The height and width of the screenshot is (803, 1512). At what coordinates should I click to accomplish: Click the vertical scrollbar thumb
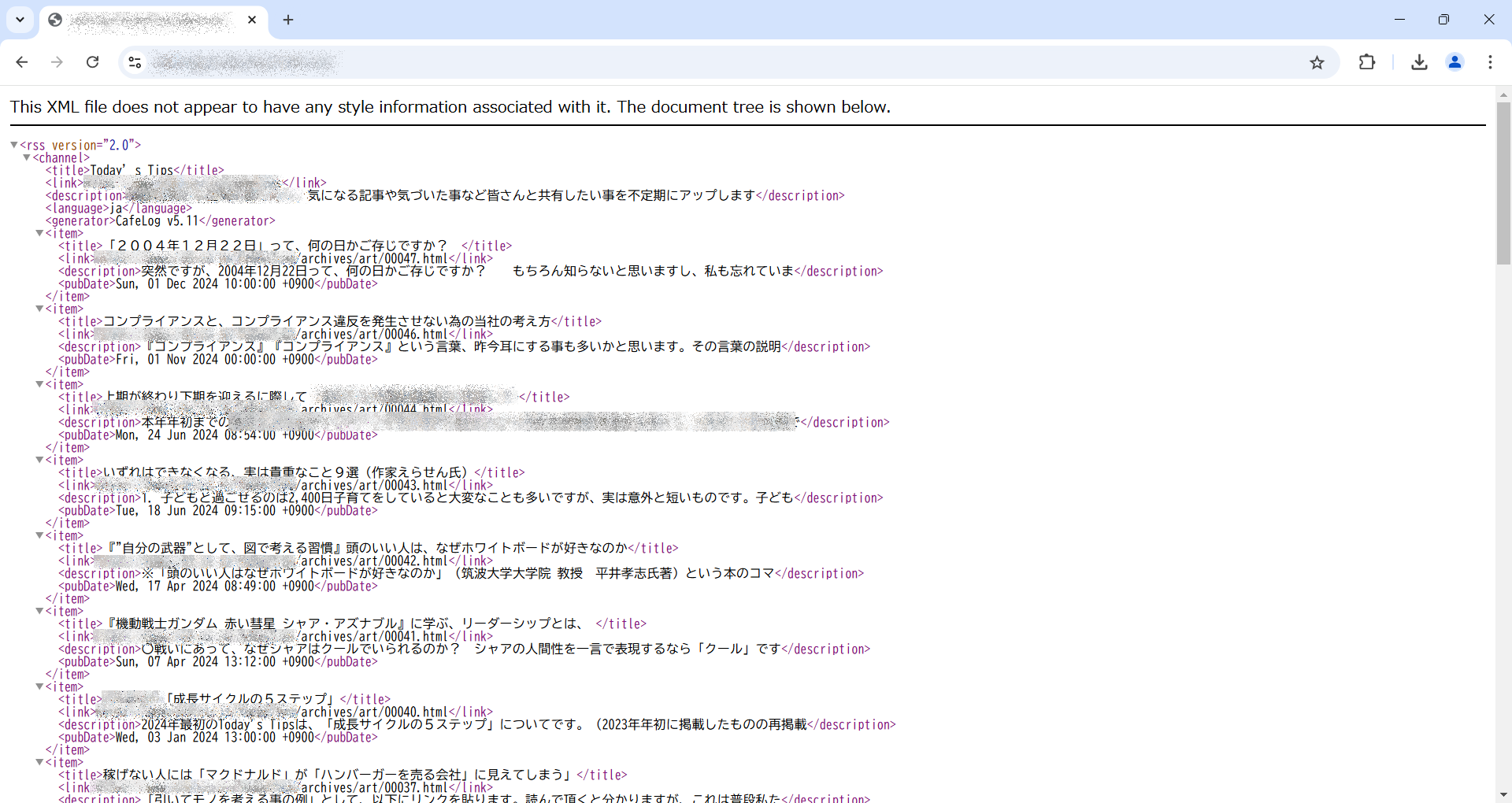[x=1503, y=183]
